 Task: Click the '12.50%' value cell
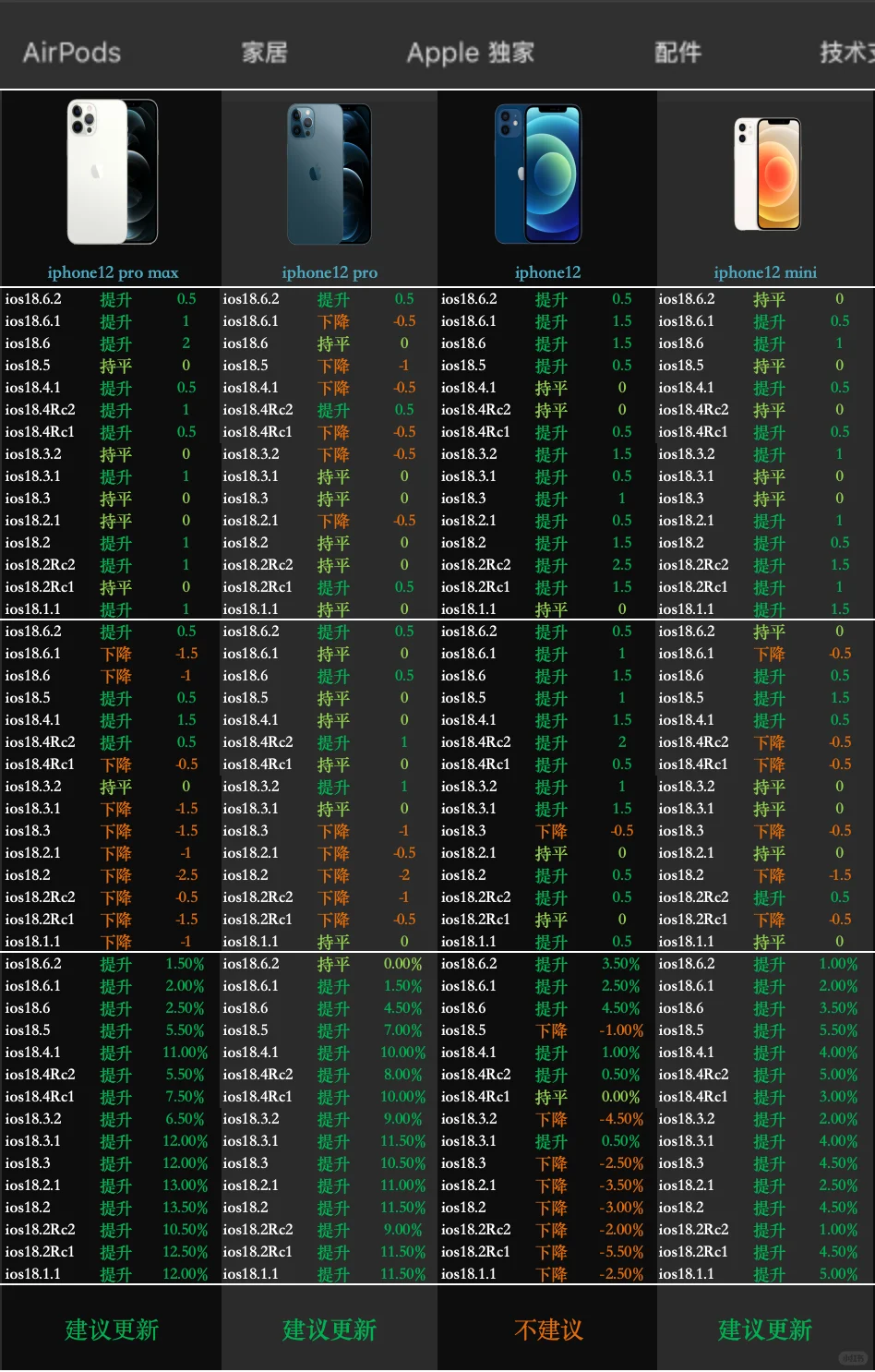pos(186,1252)
